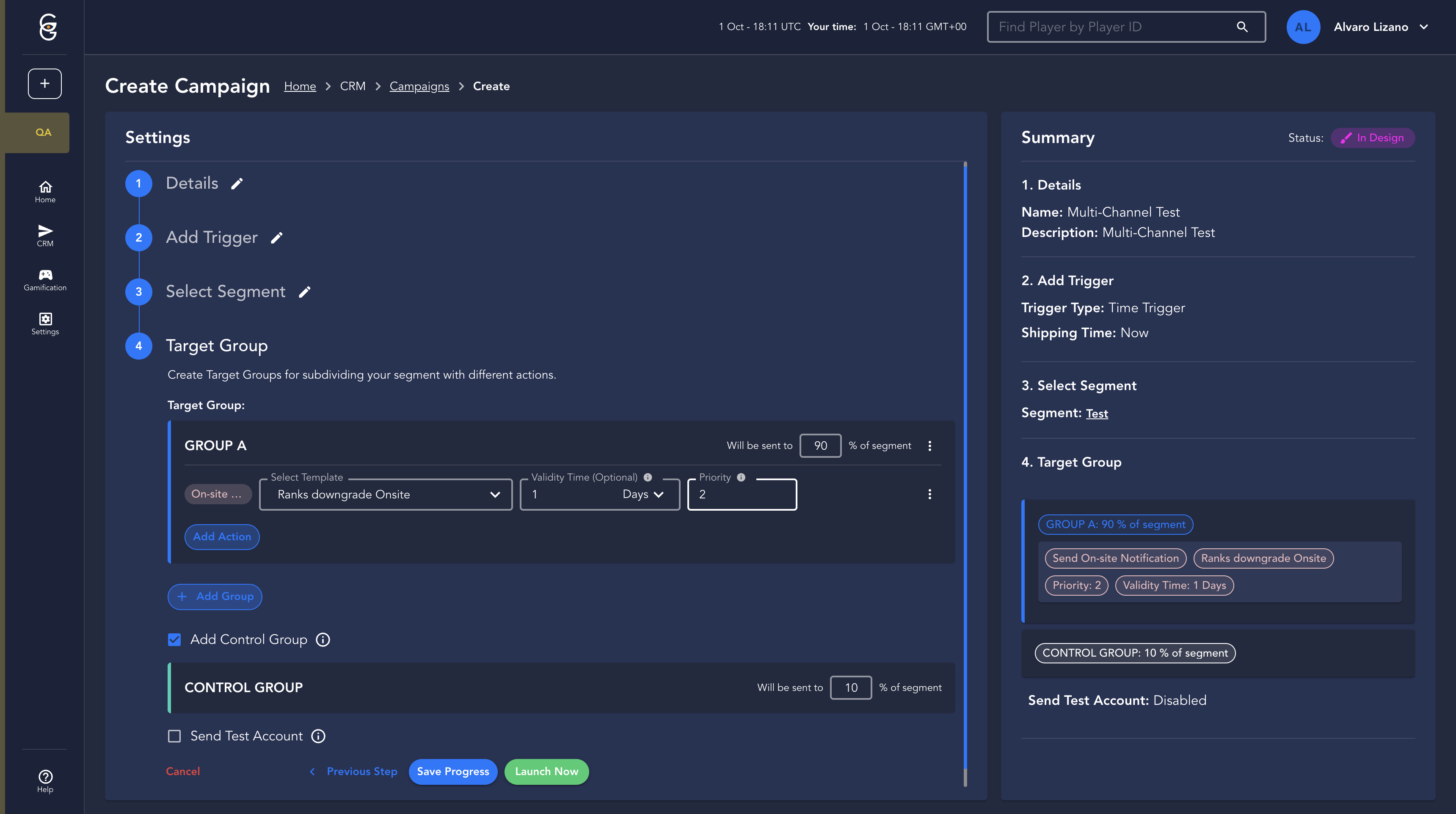Image resolution: width=1456 pixels, height=814 pixels.
Task: Go to Campaigns breadcrumb link
Action: pyautogui.click(x=419, y=86)
